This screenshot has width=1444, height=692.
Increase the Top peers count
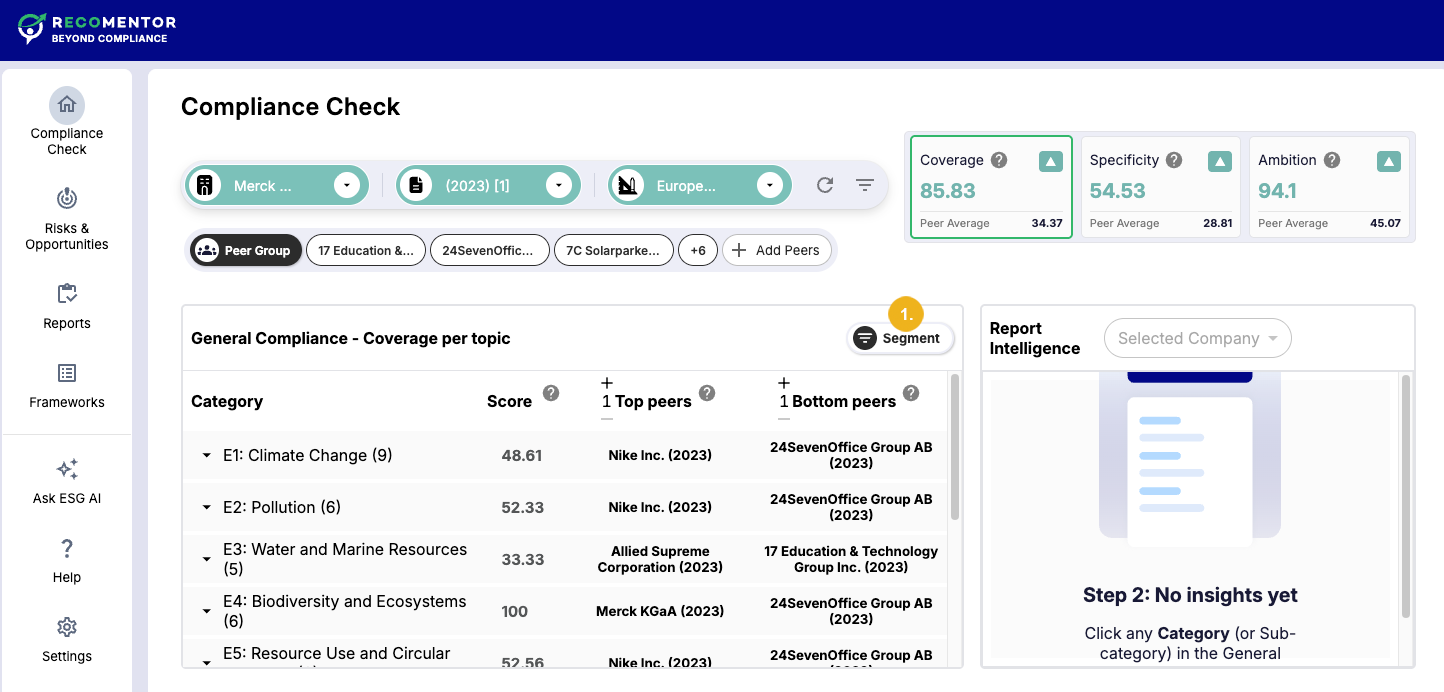pos(606,383)
